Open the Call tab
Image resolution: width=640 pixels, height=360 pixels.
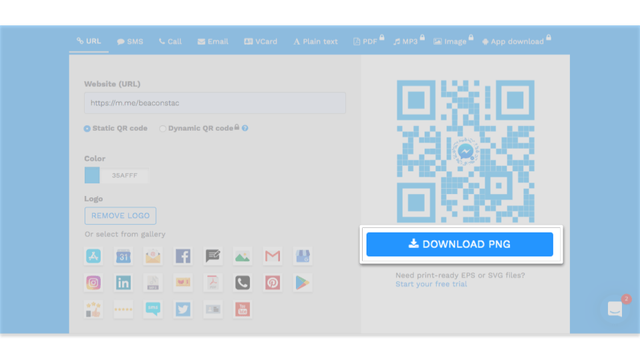(x=170, y=42)
